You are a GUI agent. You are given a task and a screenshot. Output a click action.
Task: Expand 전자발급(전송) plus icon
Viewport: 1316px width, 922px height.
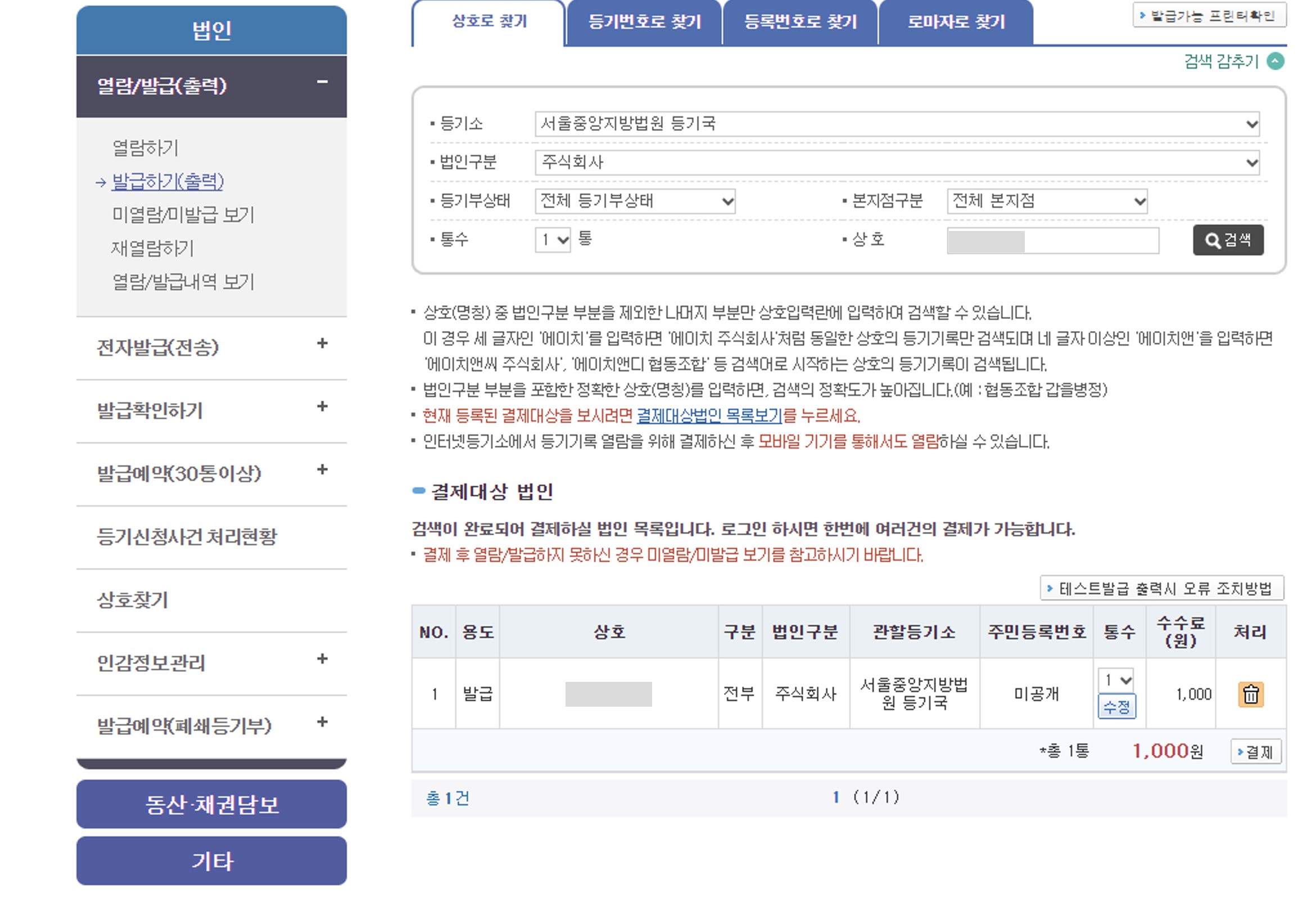(x=322, y=344)
